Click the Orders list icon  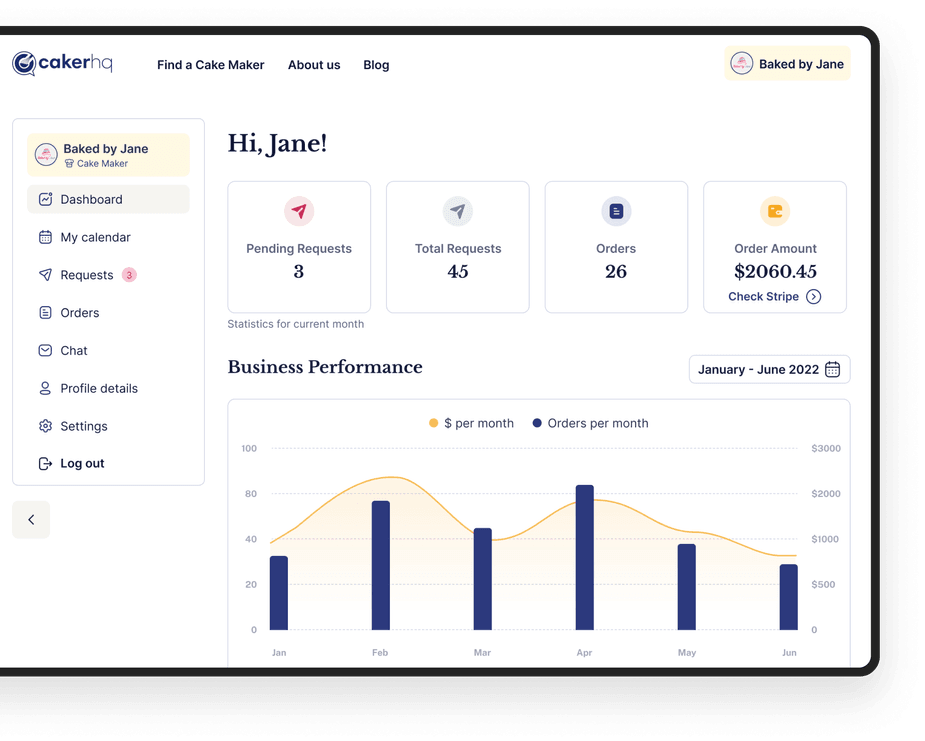(x=45, y=313)
